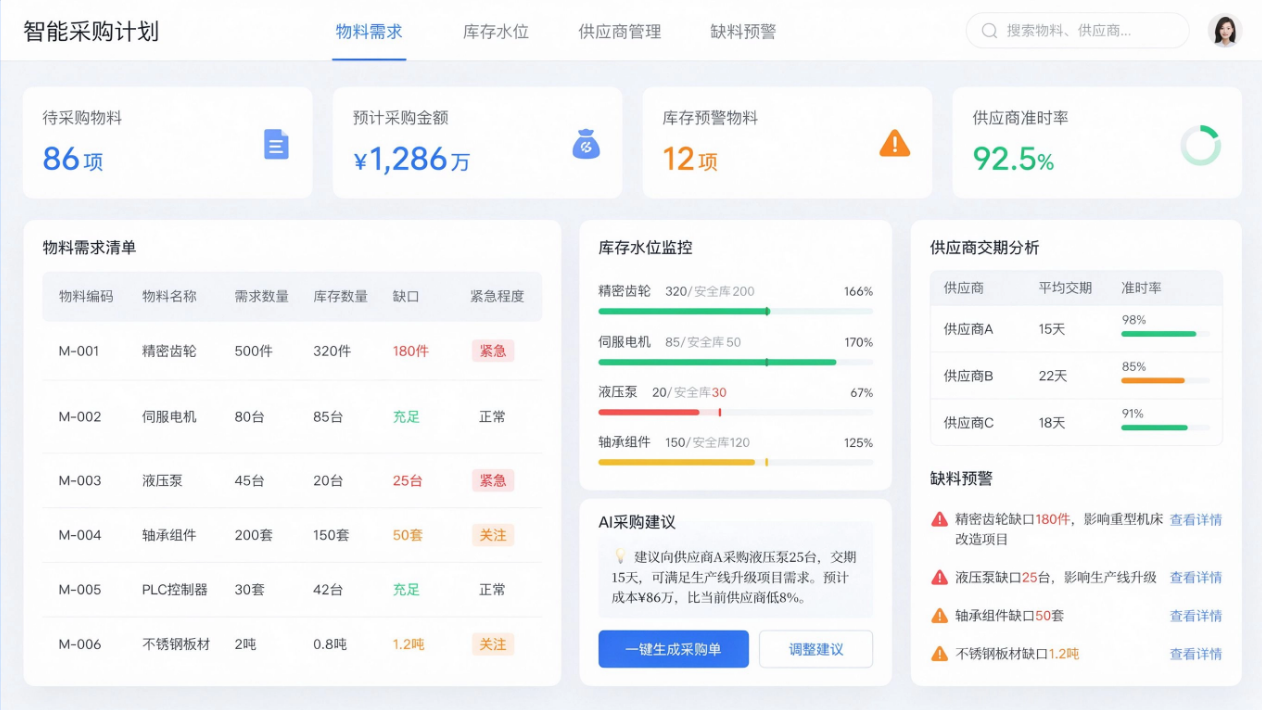
Task: Click the 伺服电机 inventory level bar
Action: click(735, 362)
